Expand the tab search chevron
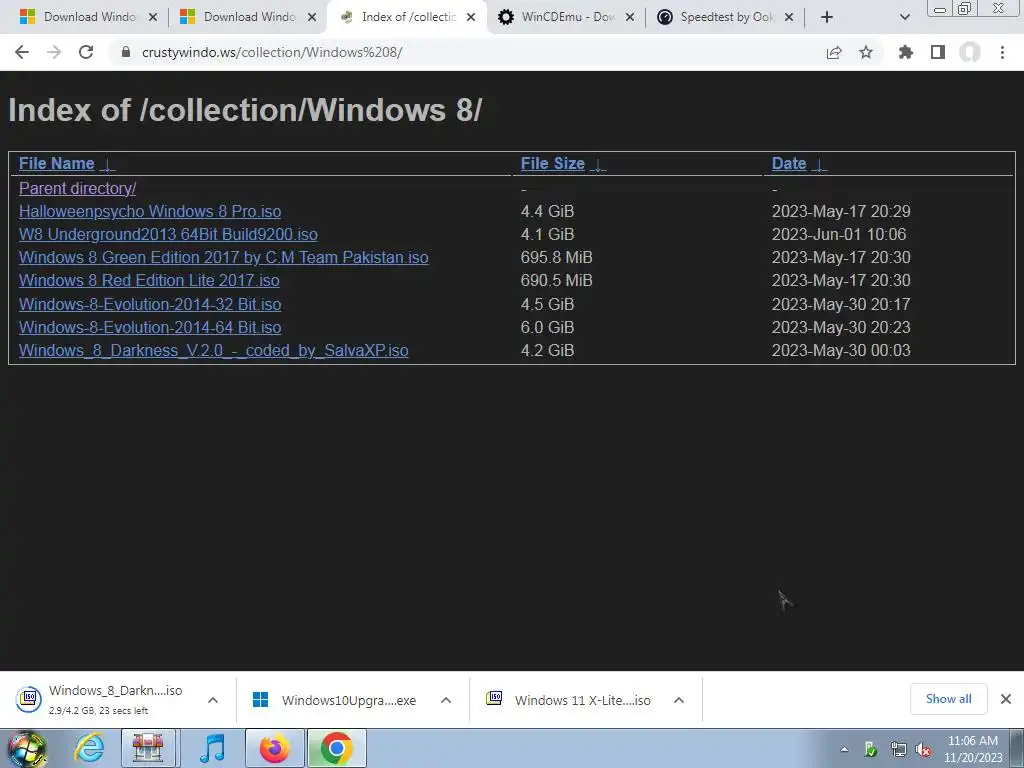Screen dimensions: 1024x768 pos(904,17)
